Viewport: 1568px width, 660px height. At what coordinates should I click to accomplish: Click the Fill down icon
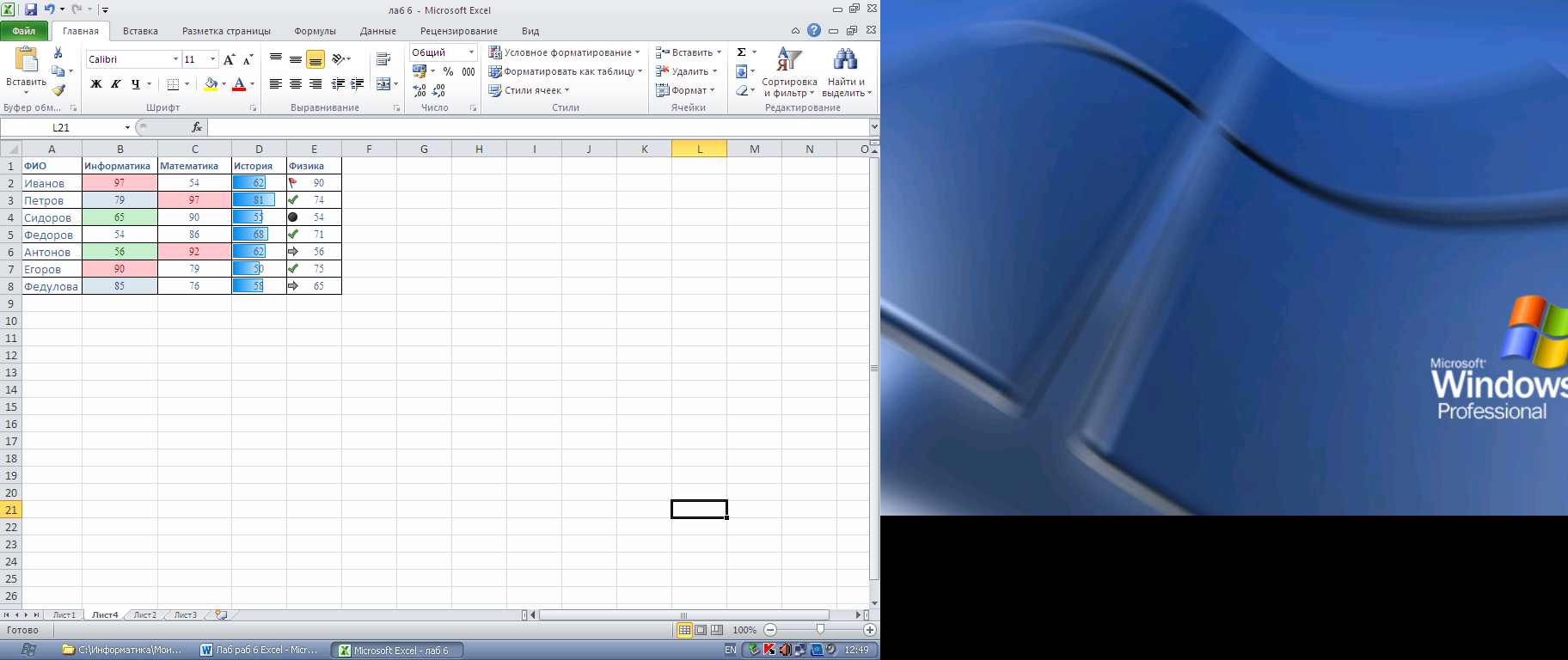tap(742, 71)
